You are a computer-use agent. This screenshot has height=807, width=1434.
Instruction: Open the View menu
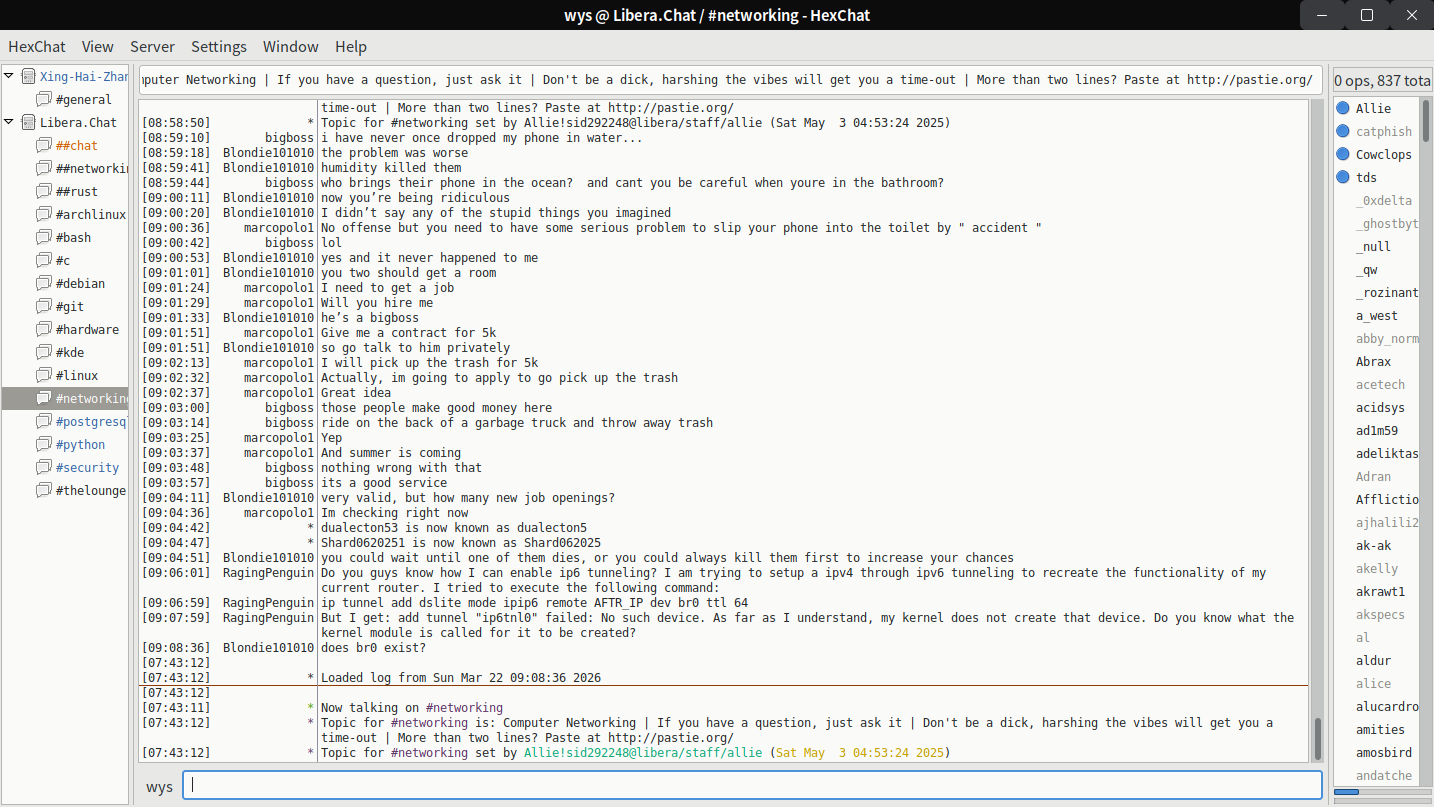(x=98, y=46)
